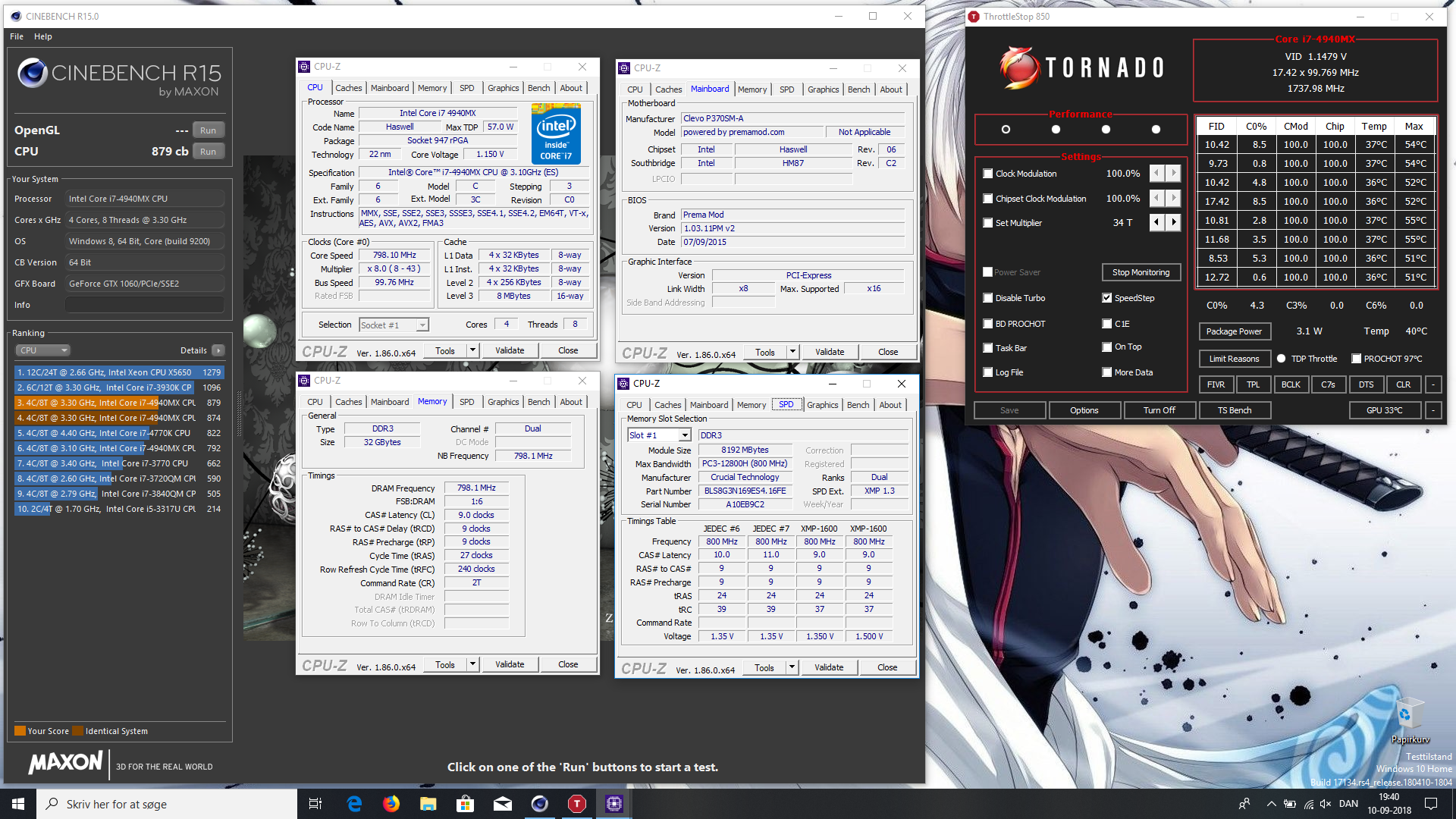Image resolution: width=1456 pixels, height=819 pixels.
Task: Toggle the BD PROCHOT checkbox
Action: [x=987, y=324]
